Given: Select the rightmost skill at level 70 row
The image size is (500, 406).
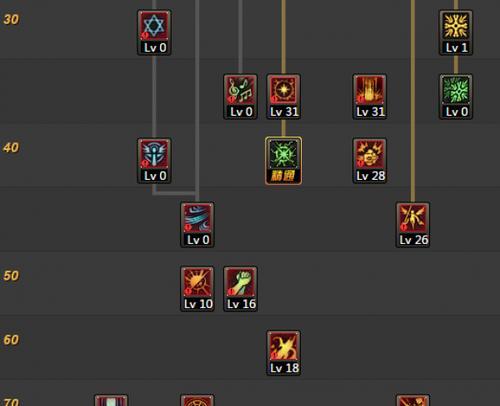Looking at the screenshot, I should (413, 400).
